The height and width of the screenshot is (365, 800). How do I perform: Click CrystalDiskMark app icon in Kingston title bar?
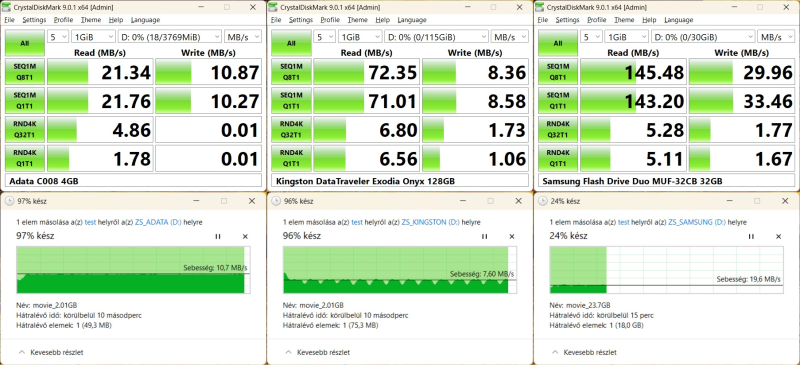(274, 7)
